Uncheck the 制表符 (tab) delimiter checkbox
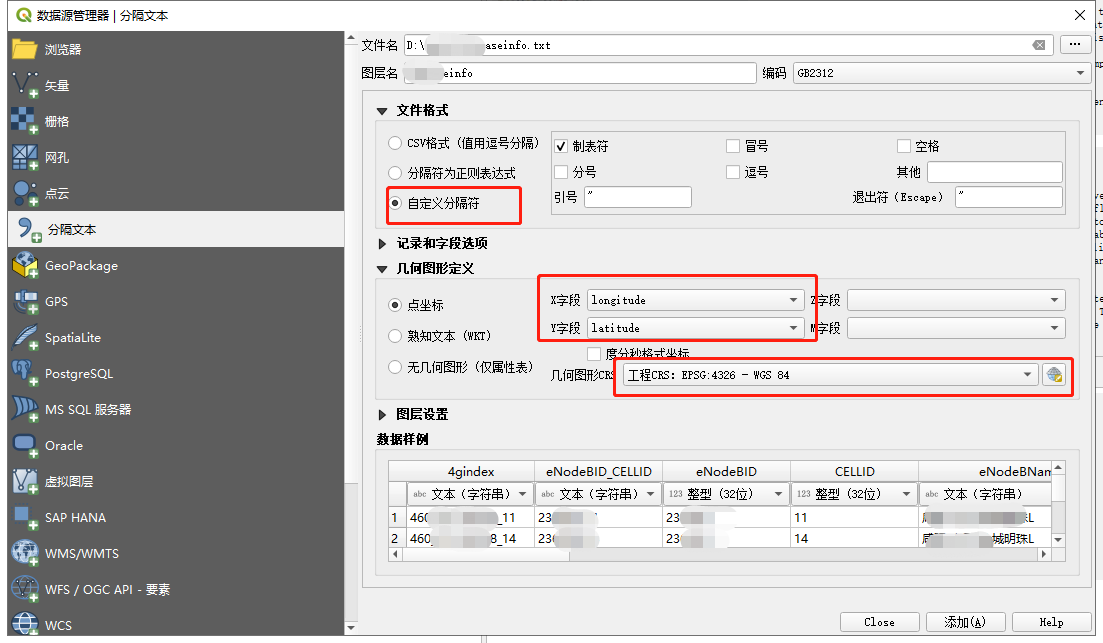Screen dimensions: 1103x643 pos(561,146)
